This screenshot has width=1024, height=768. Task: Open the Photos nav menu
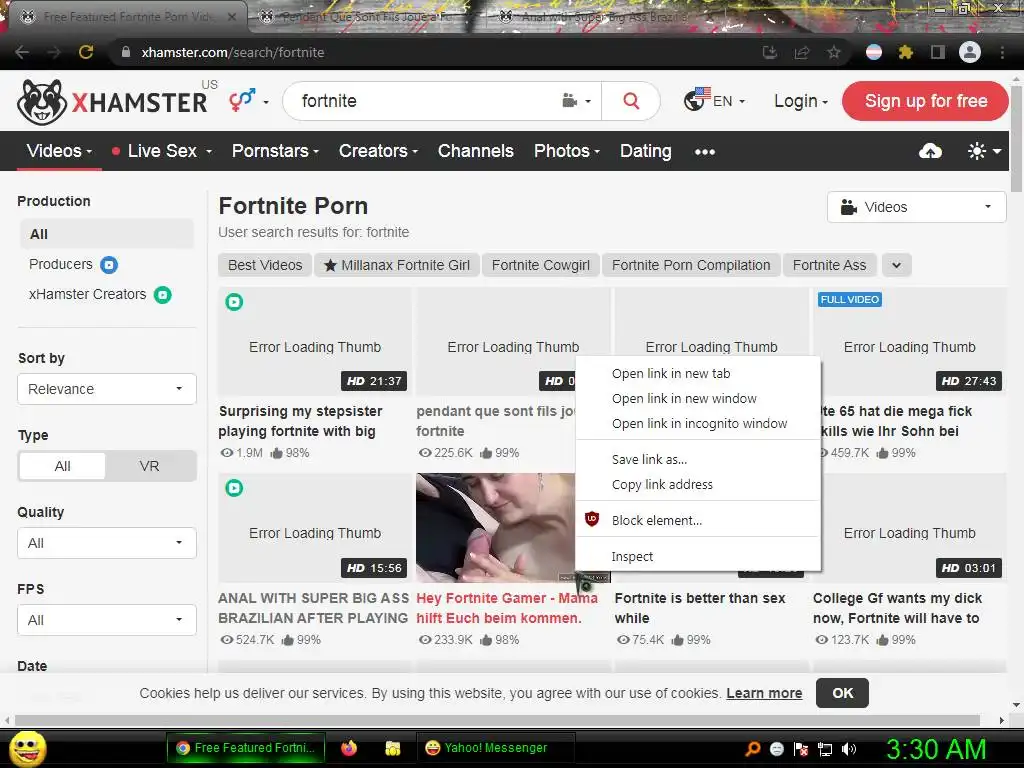pos(566,151)
